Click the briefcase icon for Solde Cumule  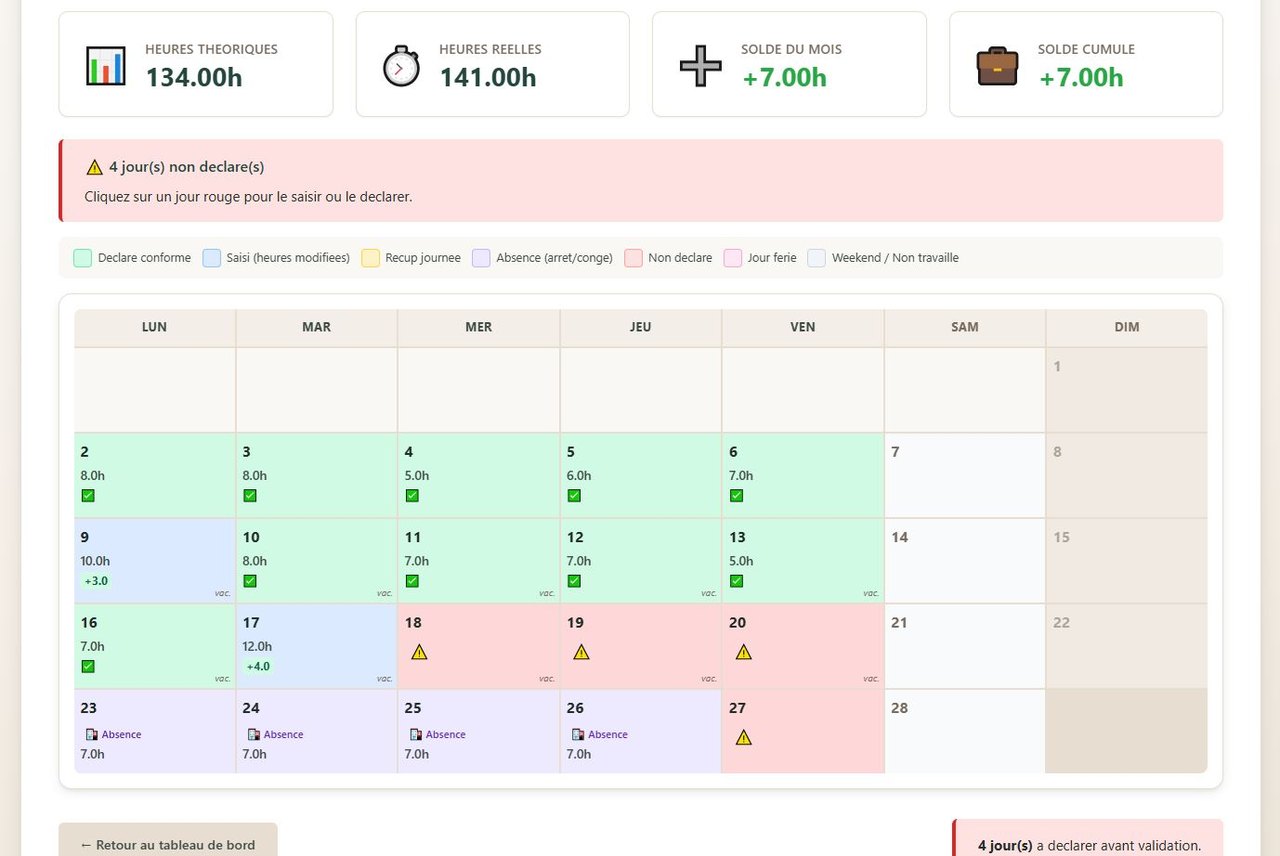(x=997, y=66)
